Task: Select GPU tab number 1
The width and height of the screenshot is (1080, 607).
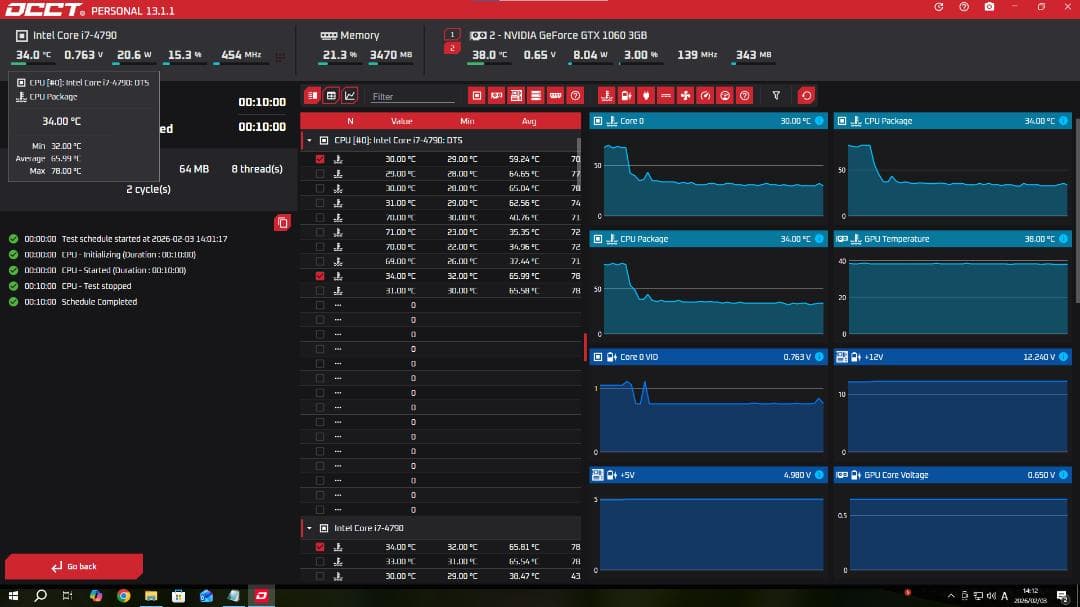Action: tap(452, 34)
